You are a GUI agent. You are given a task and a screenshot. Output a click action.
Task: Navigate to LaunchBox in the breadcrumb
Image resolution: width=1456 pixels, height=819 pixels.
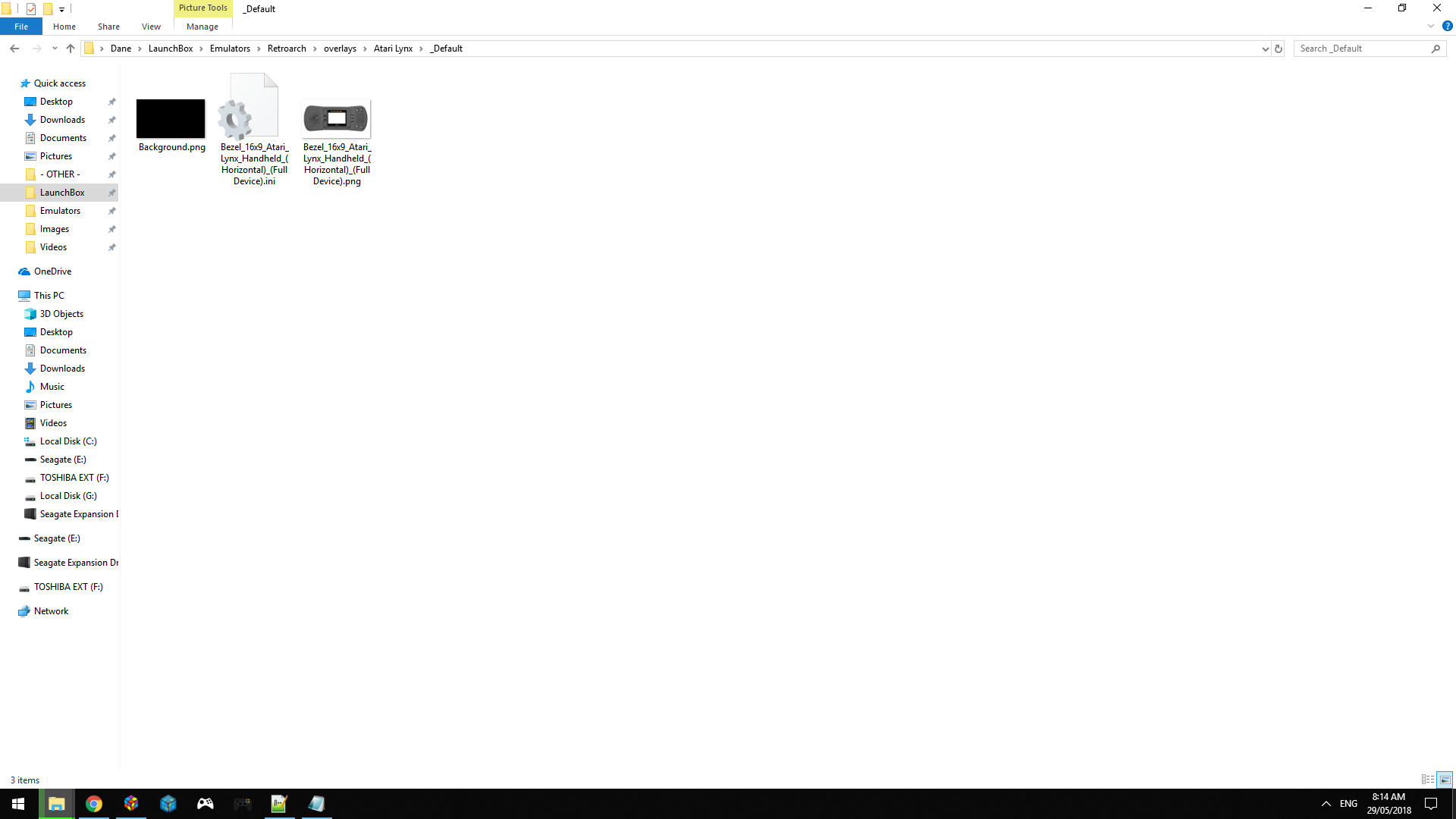point(171,49)
